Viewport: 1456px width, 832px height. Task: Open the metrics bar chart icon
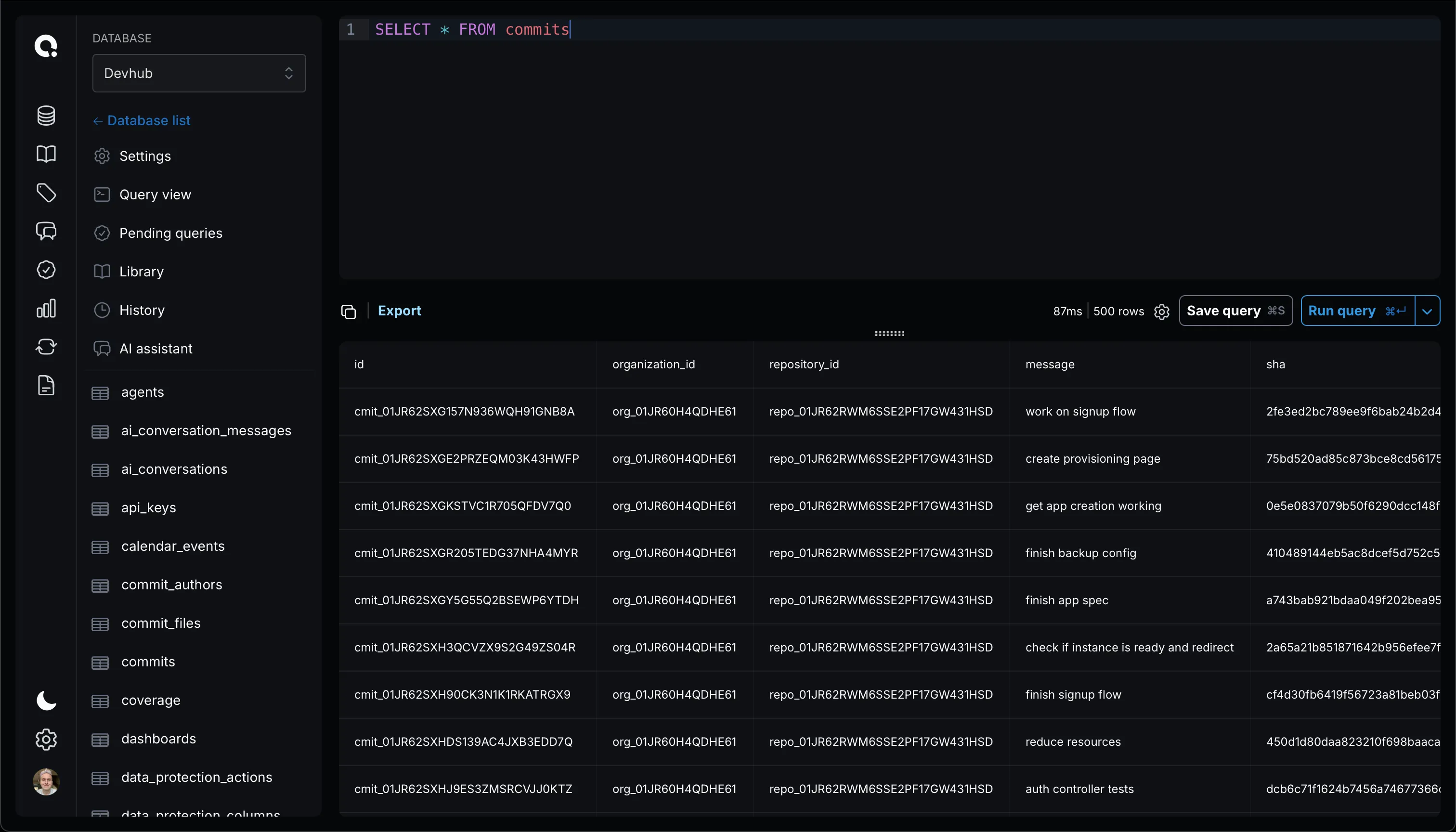(x=46, y=308)
